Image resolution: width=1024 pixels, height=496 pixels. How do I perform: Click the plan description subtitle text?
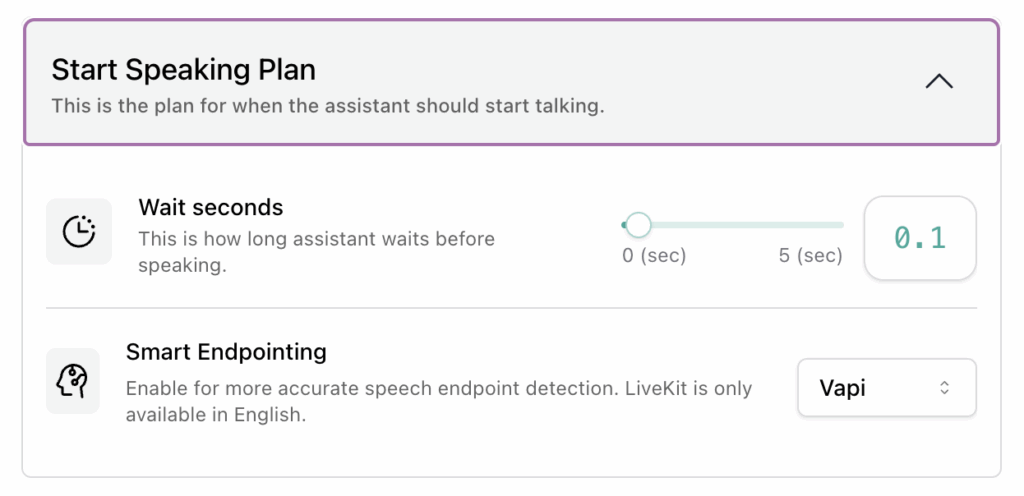pos(328,105)
